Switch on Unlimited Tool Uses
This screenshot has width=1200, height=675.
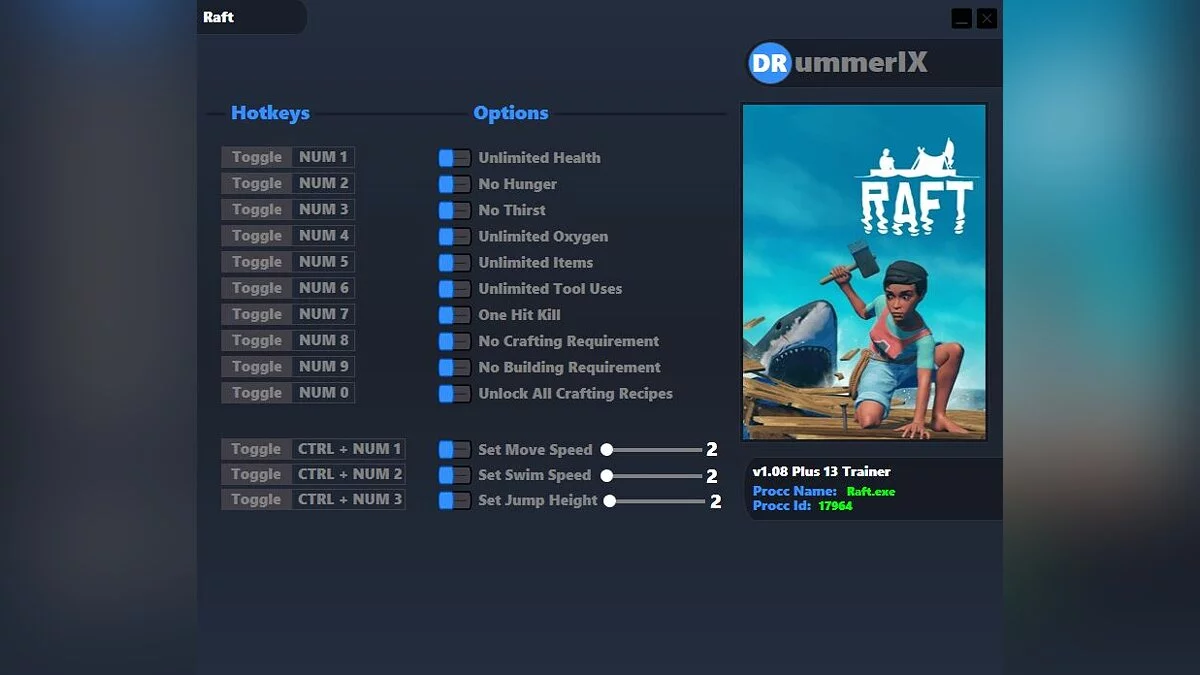click(x=453, y=288)
